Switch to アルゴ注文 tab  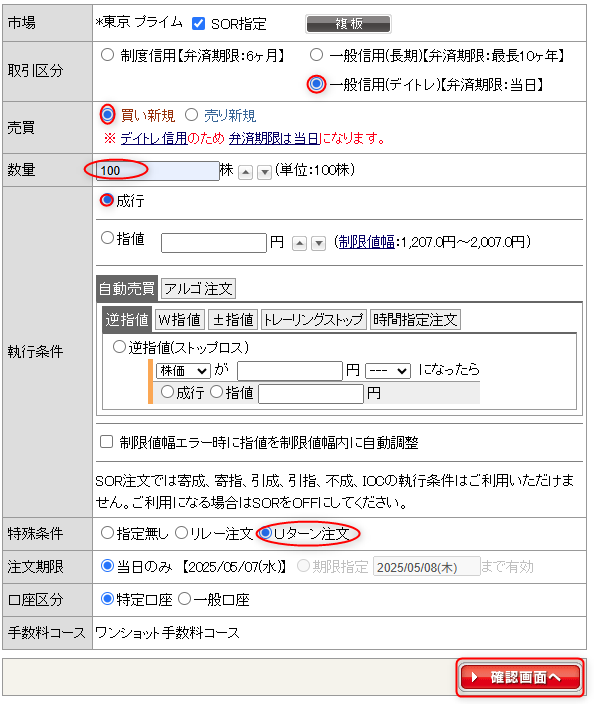(198, 288)
